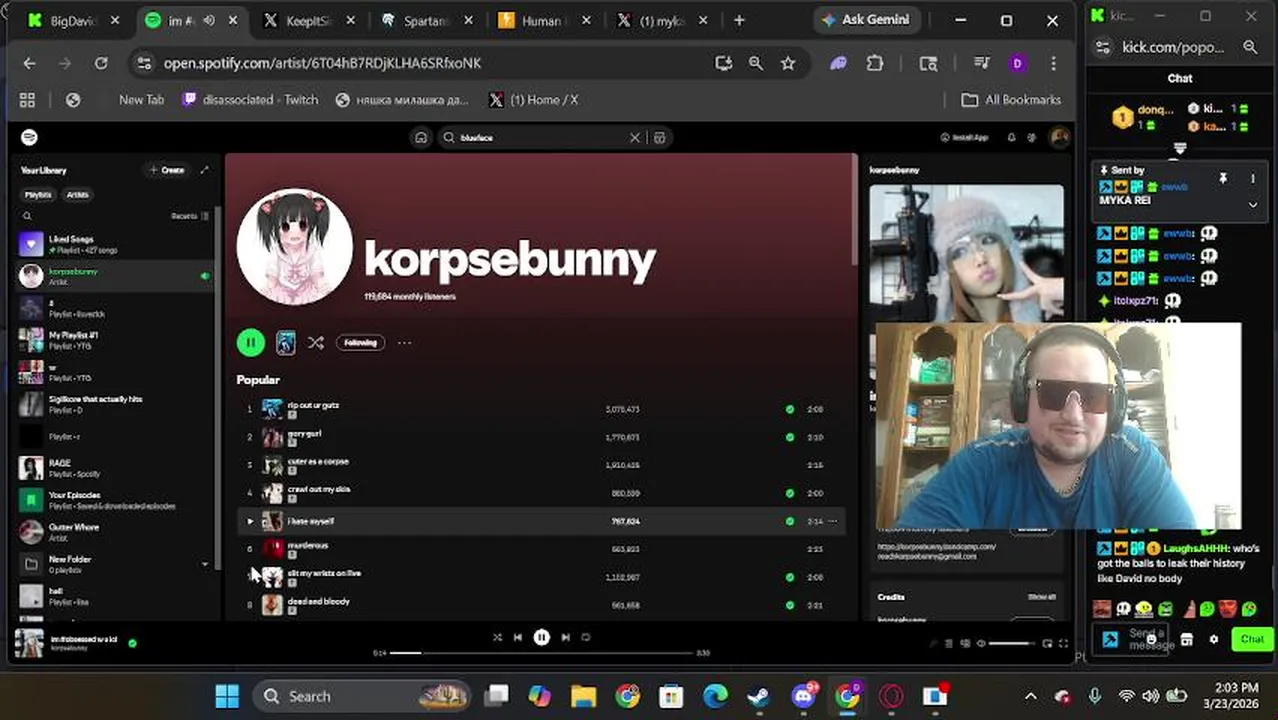Screen dimensions: 1278x720
Task: Filter library by Artists chip
Action: (77, 195)
